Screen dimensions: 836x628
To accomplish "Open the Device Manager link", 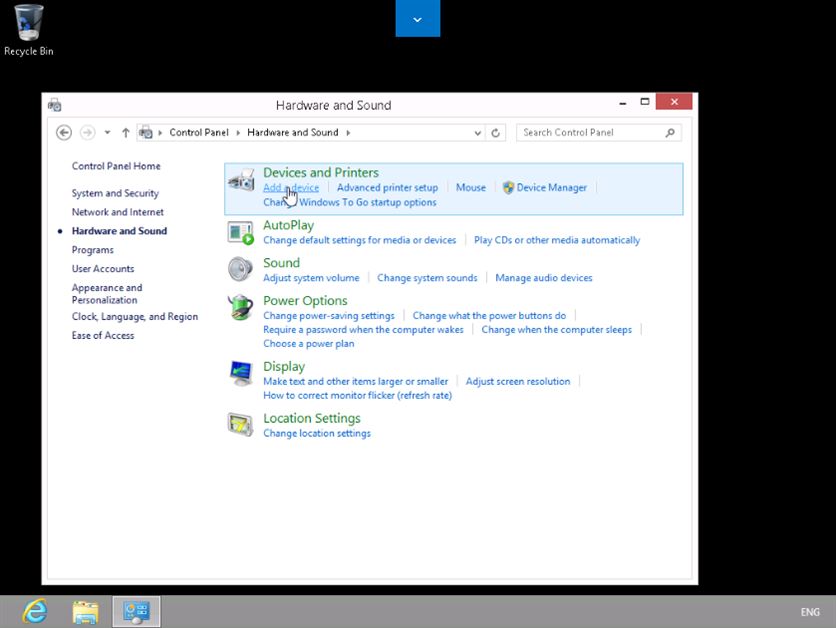I will [x=551, y=187].
